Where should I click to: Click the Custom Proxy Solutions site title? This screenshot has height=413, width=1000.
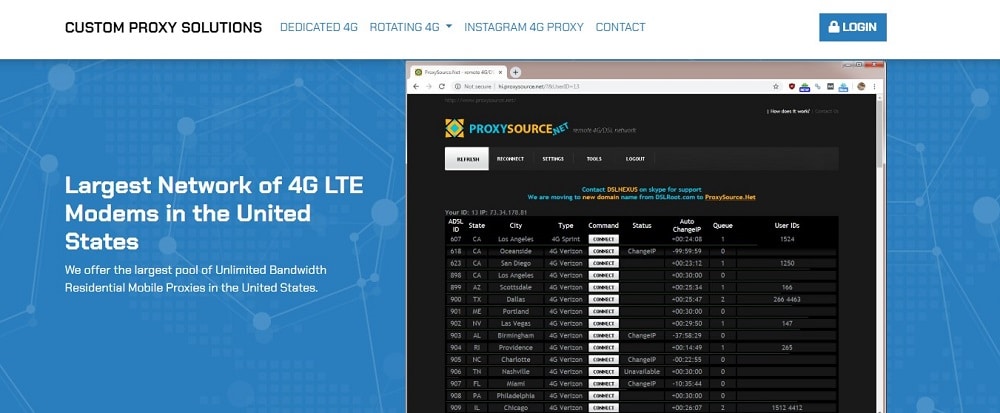point(163,27)
